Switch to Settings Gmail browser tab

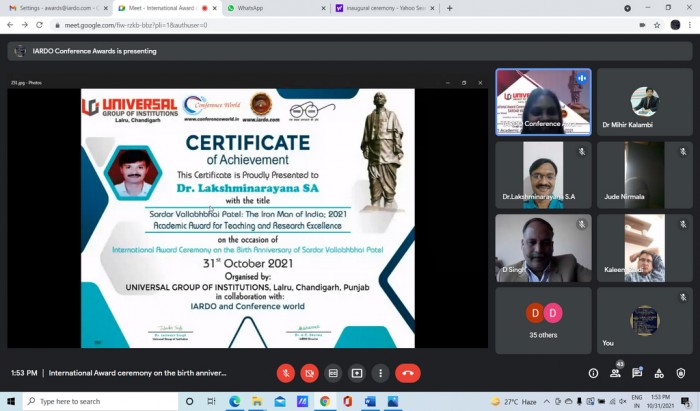[58, 8]
